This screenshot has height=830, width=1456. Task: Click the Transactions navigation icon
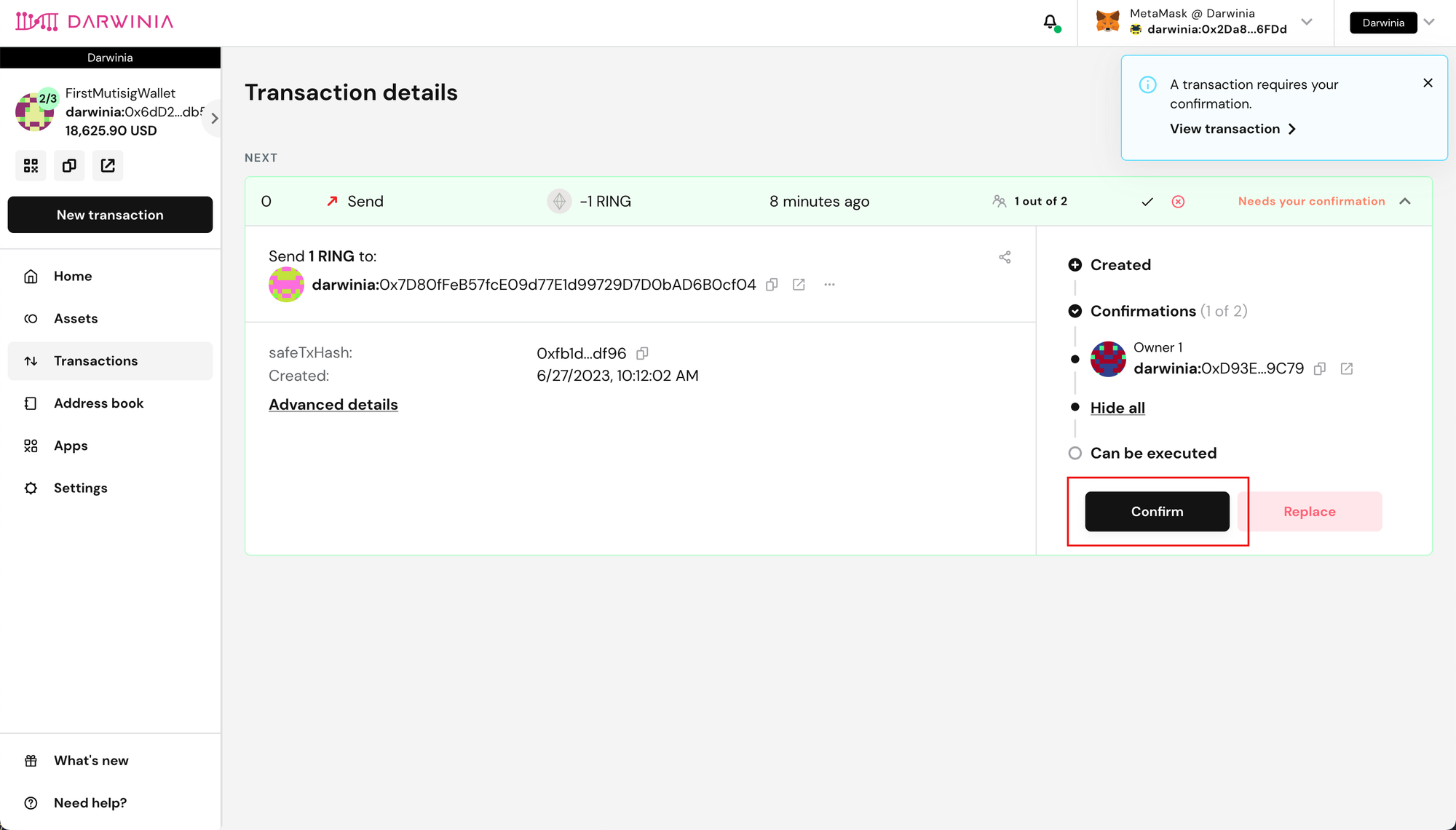[31, 360]
